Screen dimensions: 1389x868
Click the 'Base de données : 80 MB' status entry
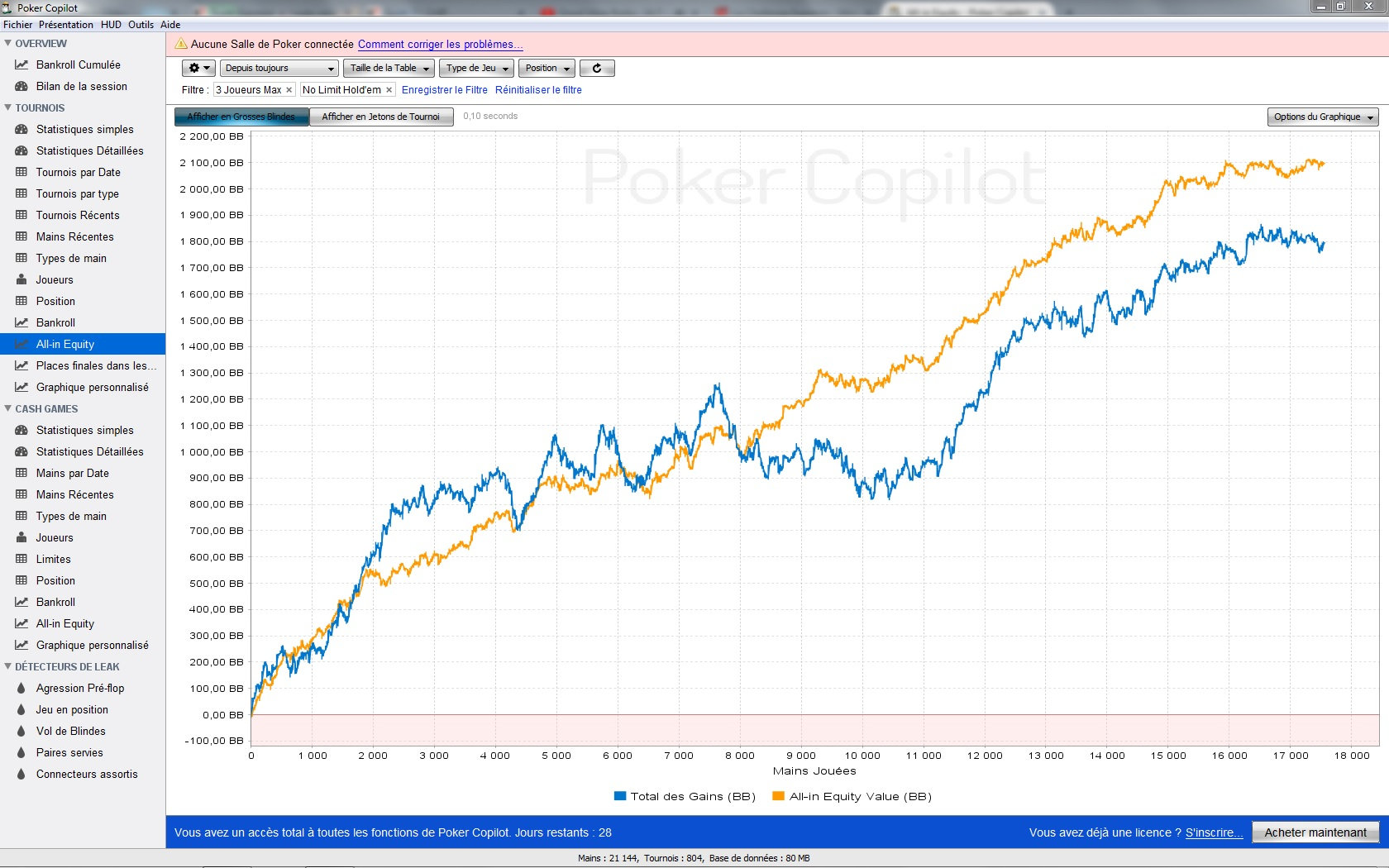tap(759, 858)
